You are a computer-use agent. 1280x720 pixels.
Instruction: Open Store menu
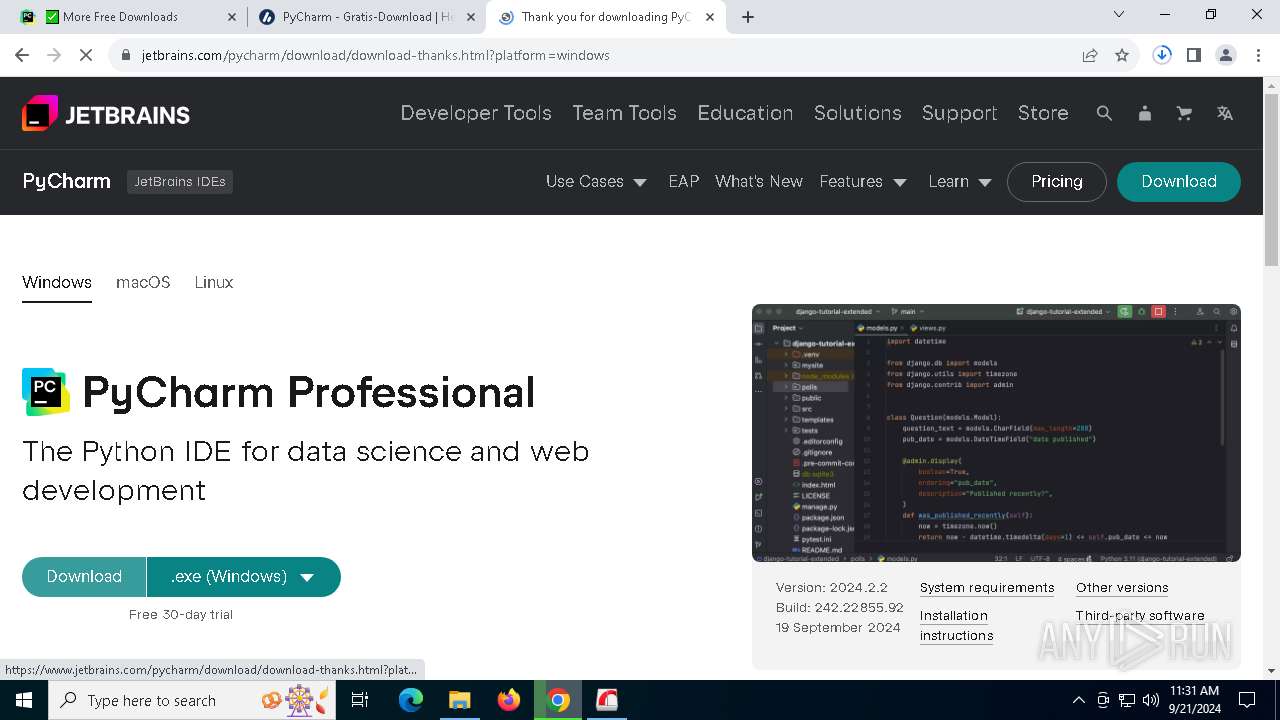1043,113
